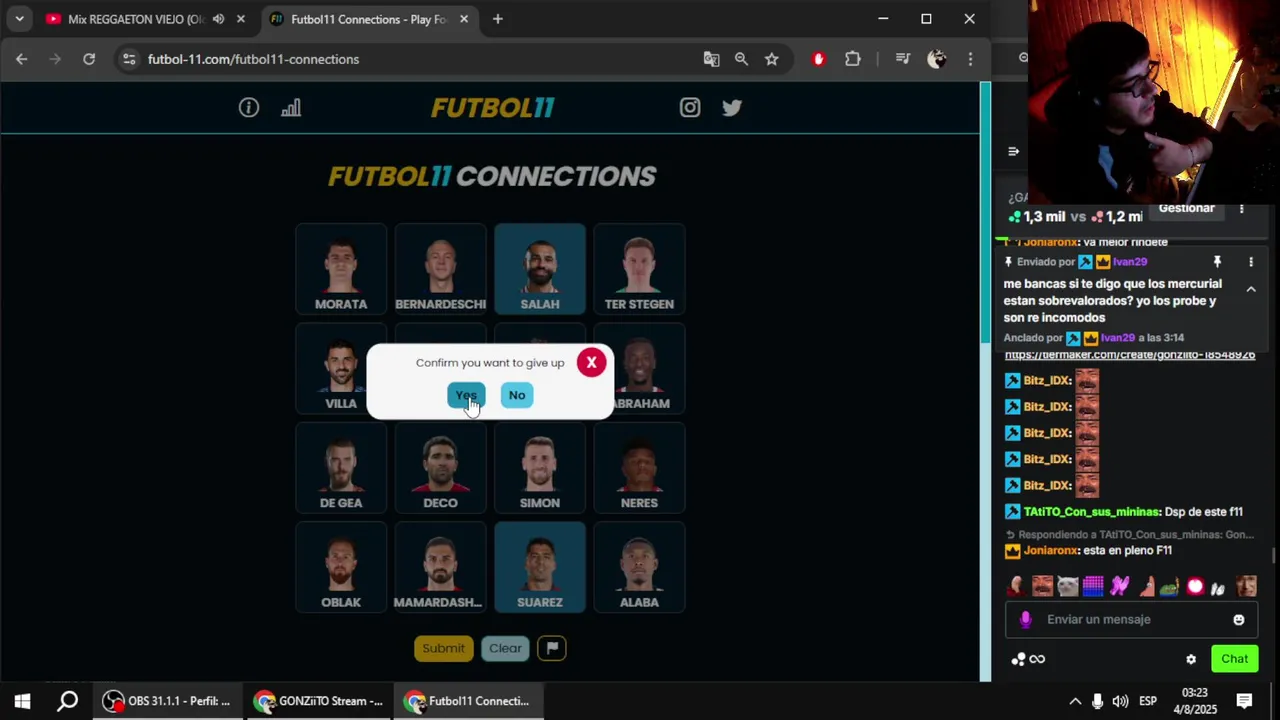Viewport: 1280px width, 720px height.
Task: Translate this page icon
Action: click(x=711, y=59)
